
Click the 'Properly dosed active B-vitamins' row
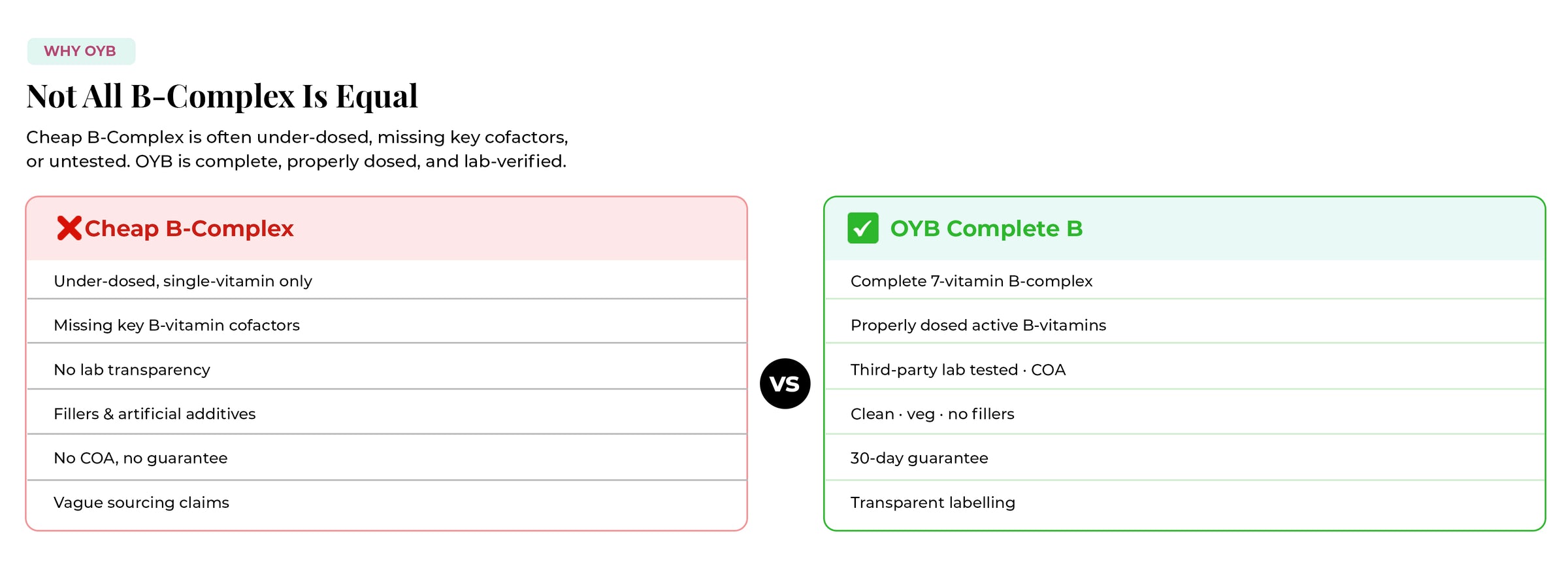1184,325
